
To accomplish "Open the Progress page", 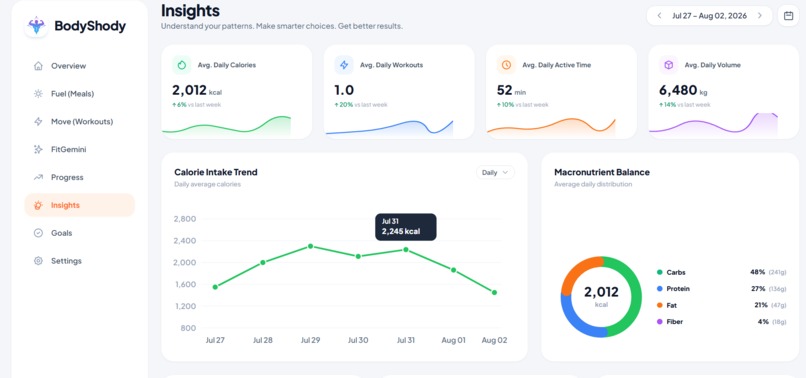I will [x=79, y=177].
